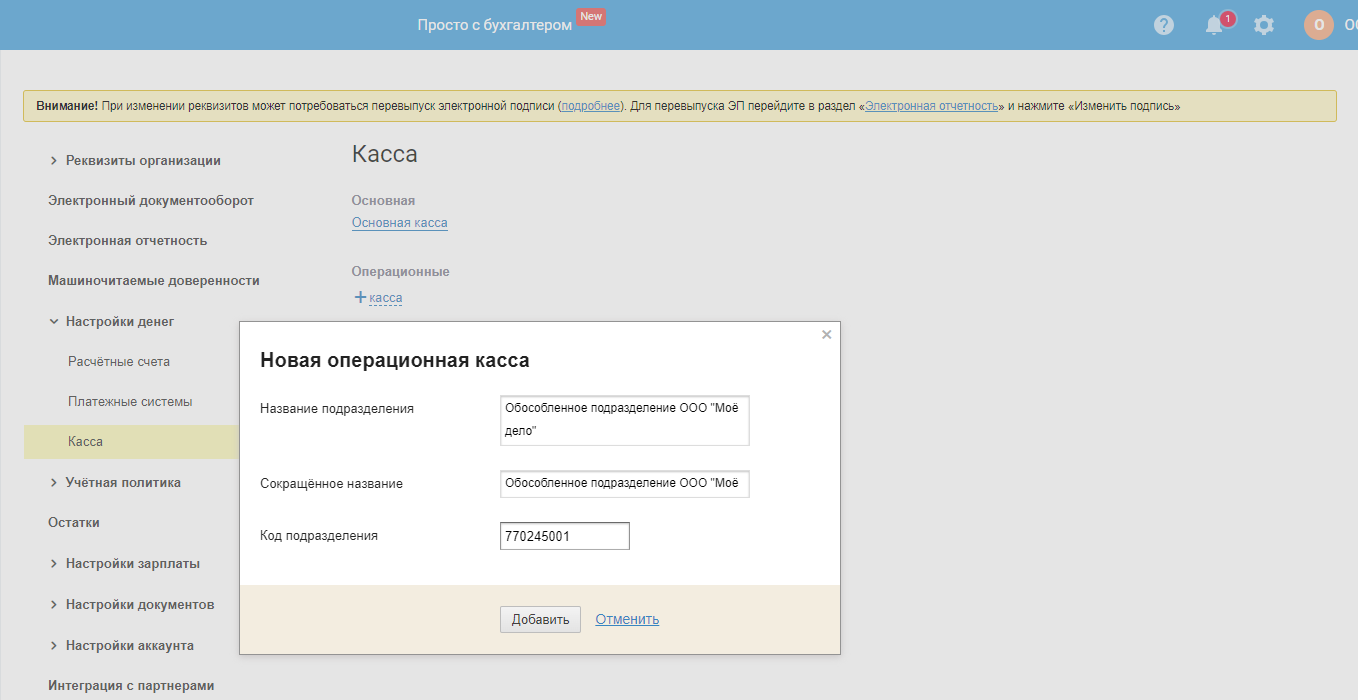1358x700 pixels.
Task: Open Расчётные счета menu item
Action: (x=119, y=361)
